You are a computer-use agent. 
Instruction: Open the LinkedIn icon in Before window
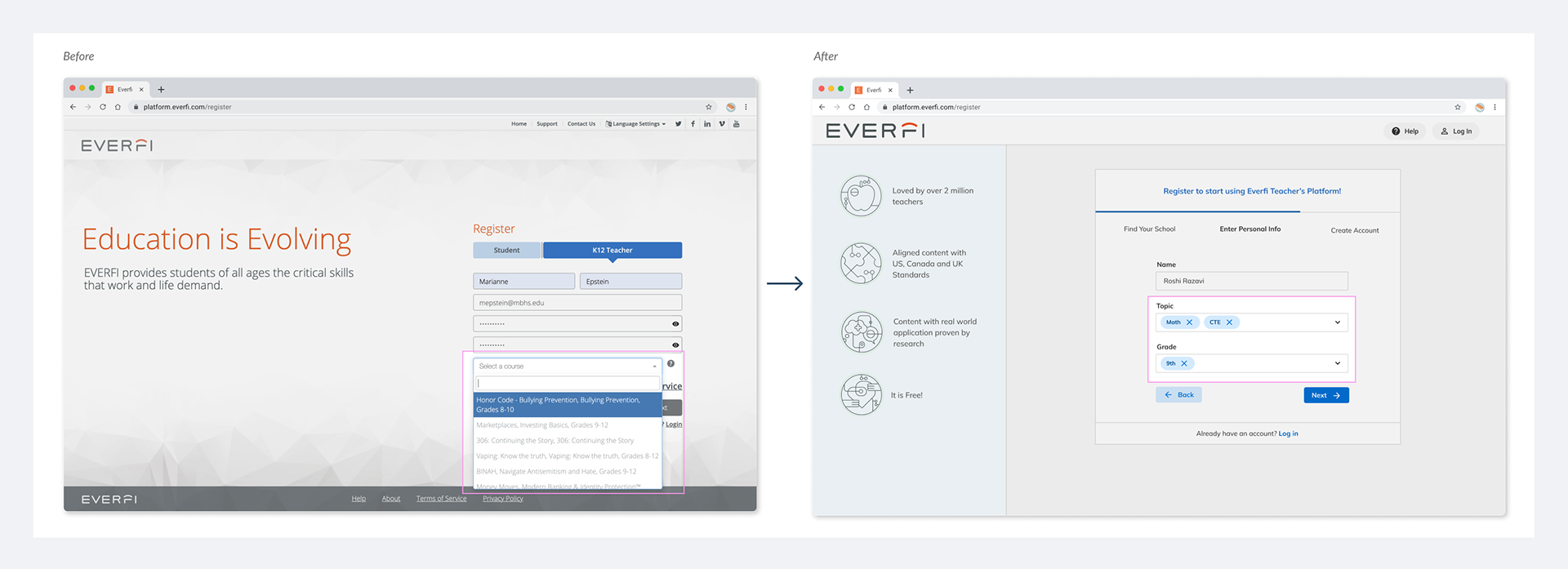(x=707, y=124)
